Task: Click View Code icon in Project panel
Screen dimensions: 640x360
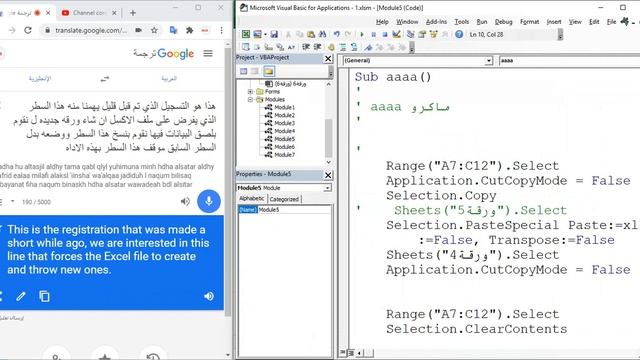Action: tap(244, 71)
